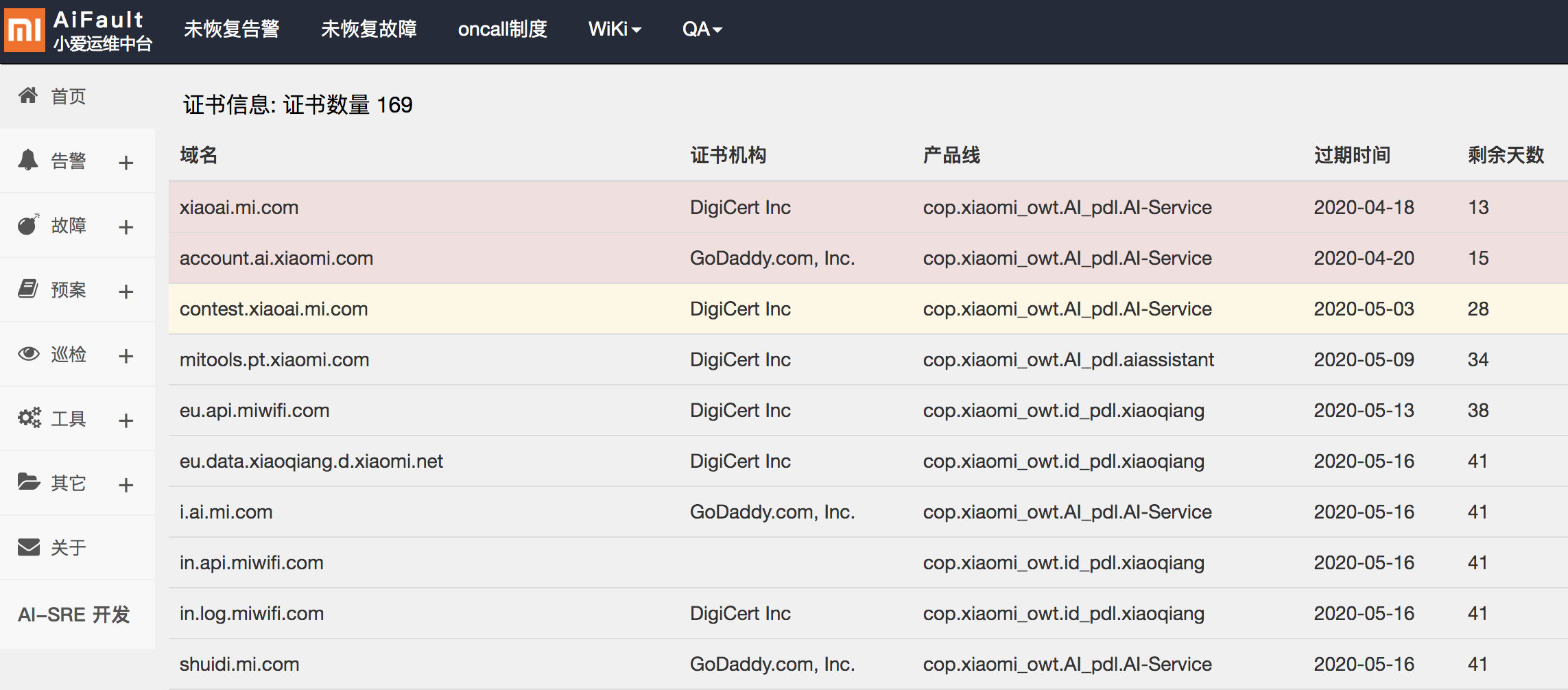Screen dimensions: 1568x690
Task: Click the 过期时间 column header
Action: point(1352,155)
